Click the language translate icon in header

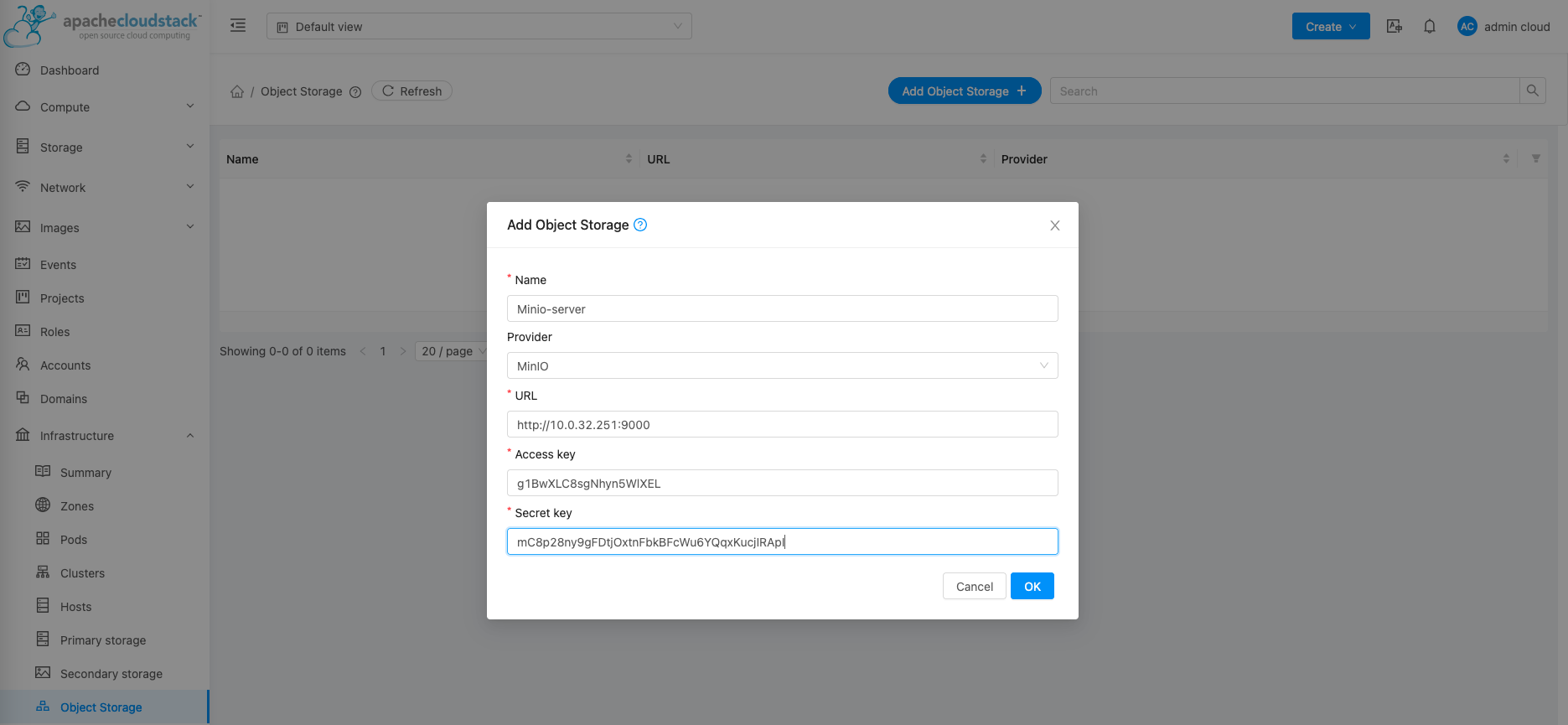pos(1395,26)
